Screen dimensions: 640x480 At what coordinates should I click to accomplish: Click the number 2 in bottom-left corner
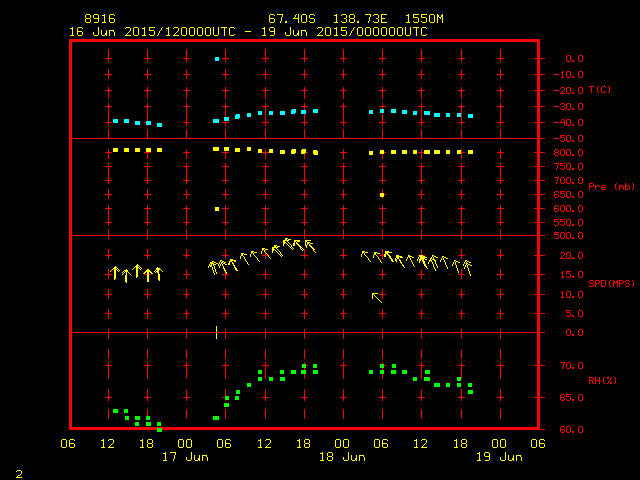pyautogui.click(x=18, y=472)
